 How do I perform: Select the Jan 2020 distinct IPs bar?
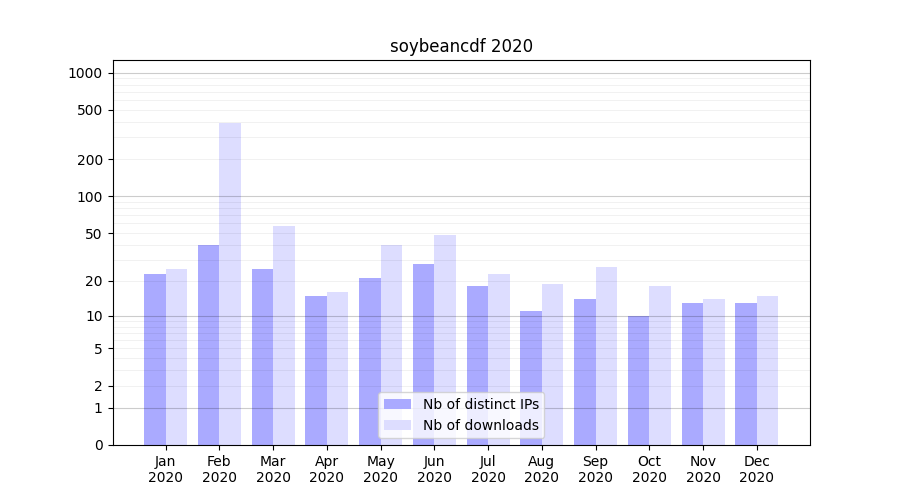(x=155, y=359)
